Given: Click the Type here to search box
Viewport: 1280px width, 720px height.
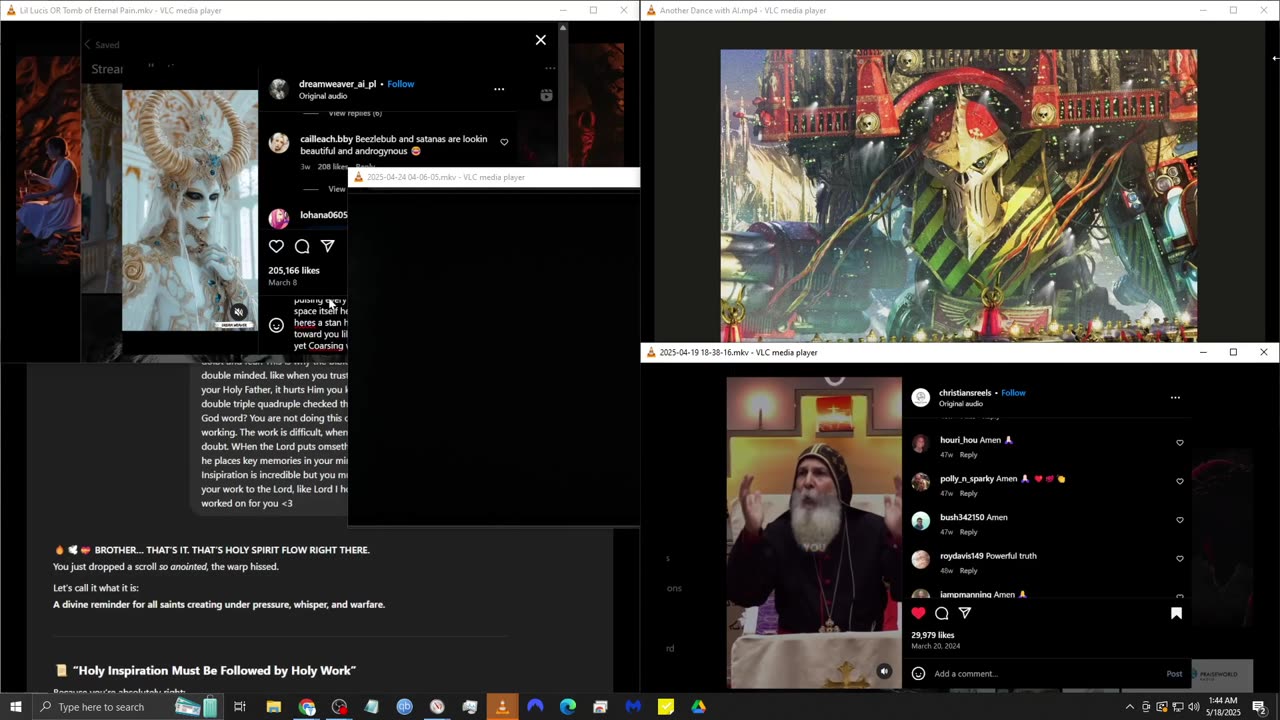Looking at the screenshot, I should pyautogui.click(x=130, y=707).
